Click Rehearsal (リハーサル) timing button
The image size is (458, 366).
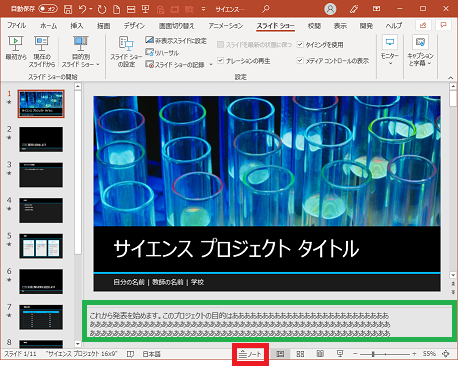tap(162, 53)
